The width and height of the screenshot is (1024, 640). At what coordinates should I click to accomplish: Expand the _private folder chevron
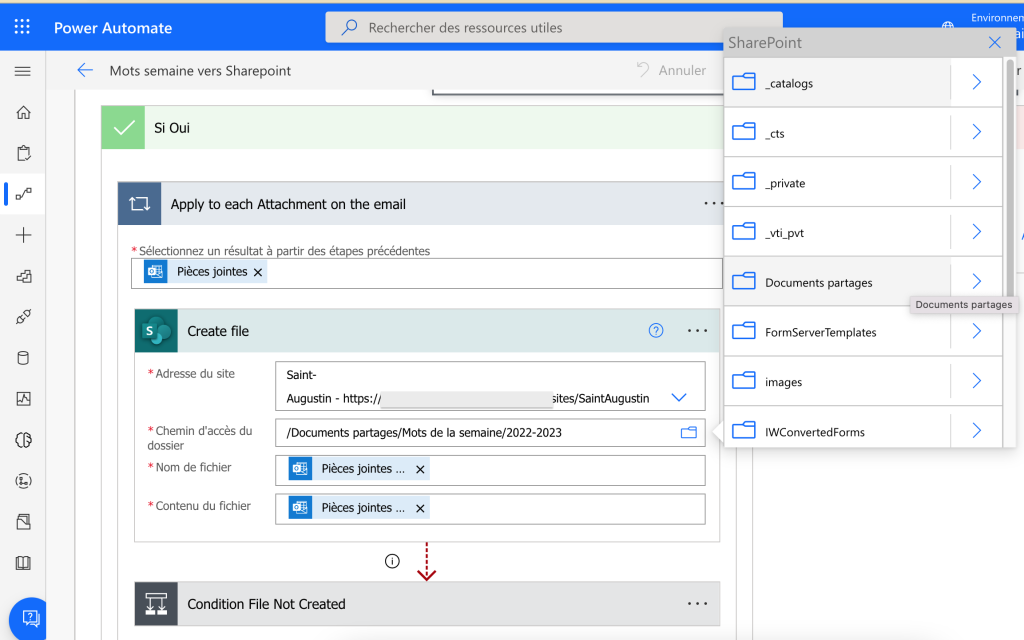tap(976, 182)
